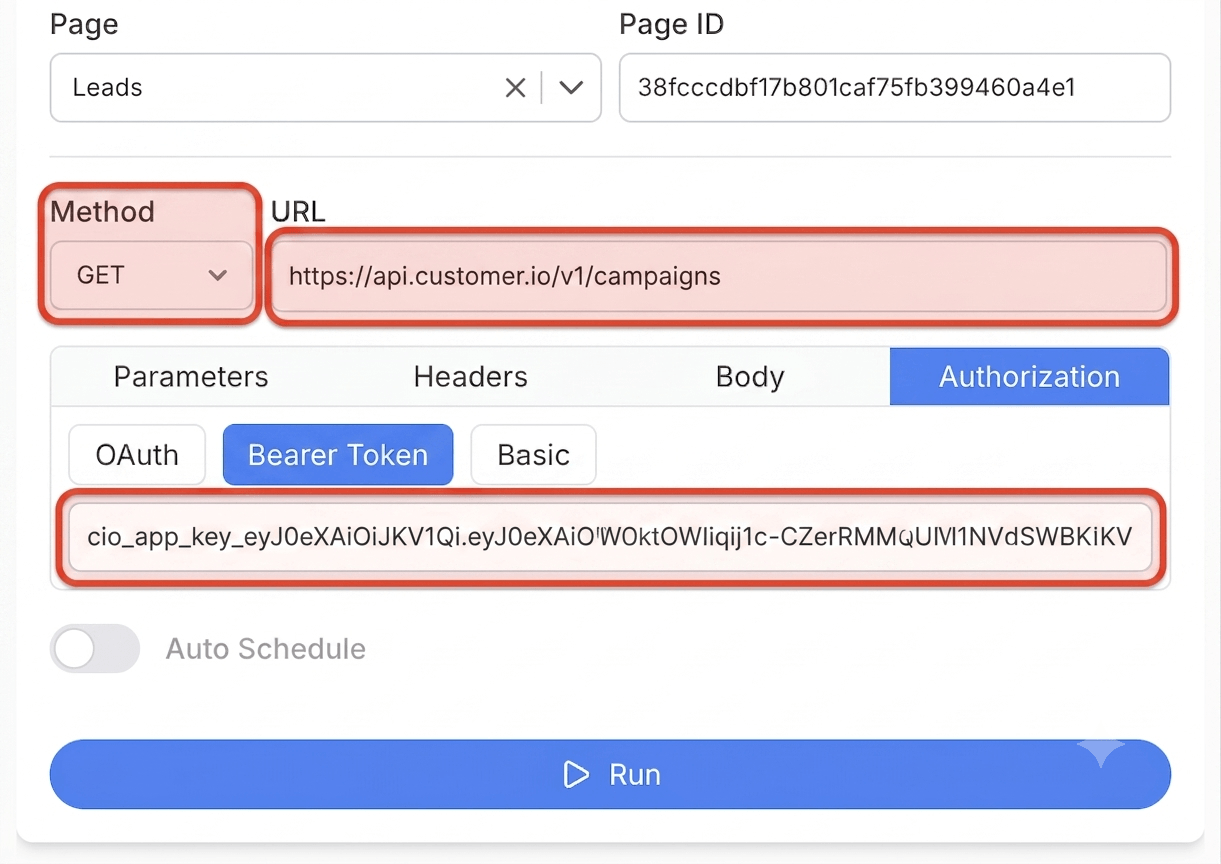Run the API request
This screenshot has height=864, width=1221.
click(610, 775)
